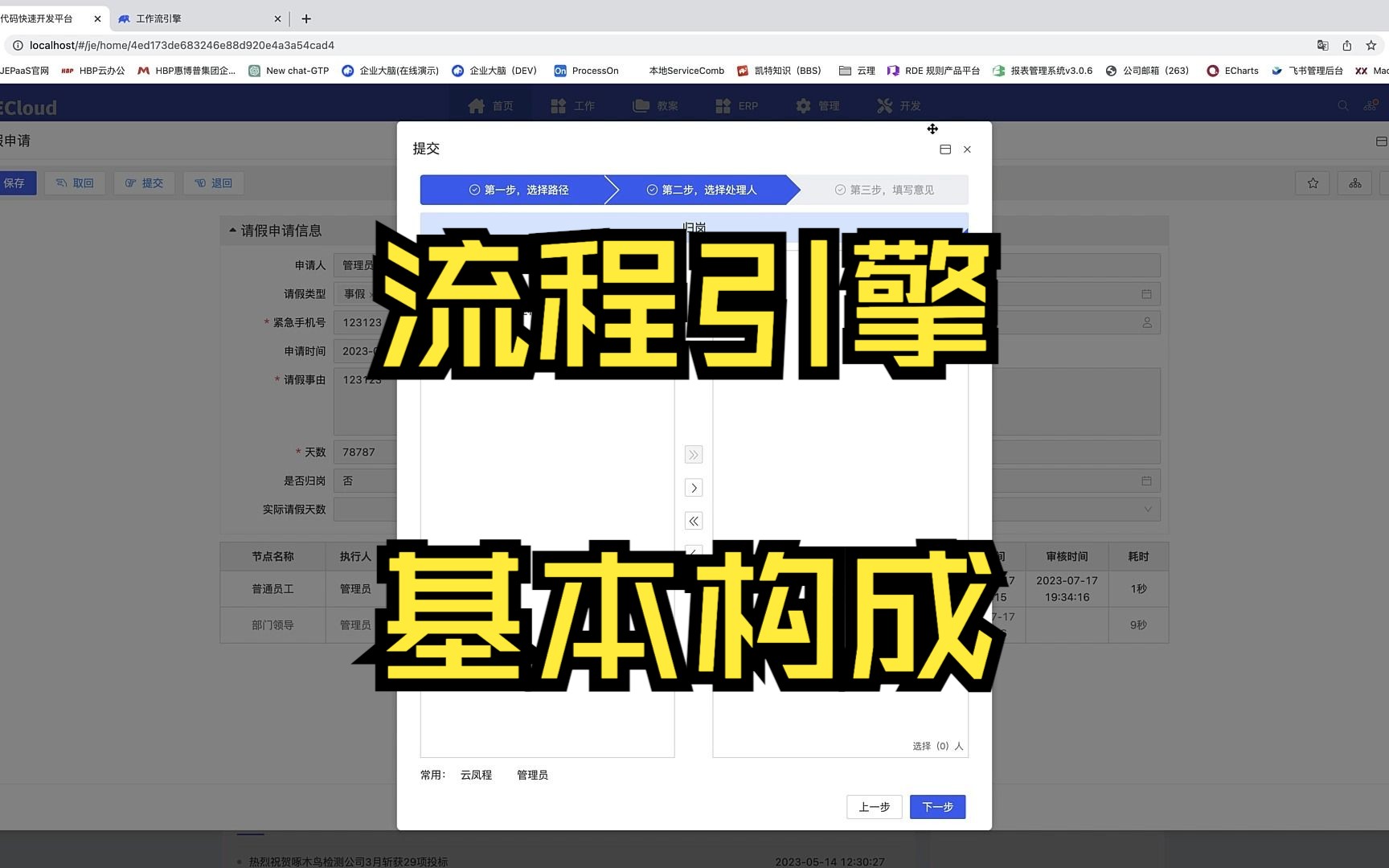This screenshot has width=1389, height=868.
Task: Click the person picker icon on right
Action: (x=1147, y=322)
